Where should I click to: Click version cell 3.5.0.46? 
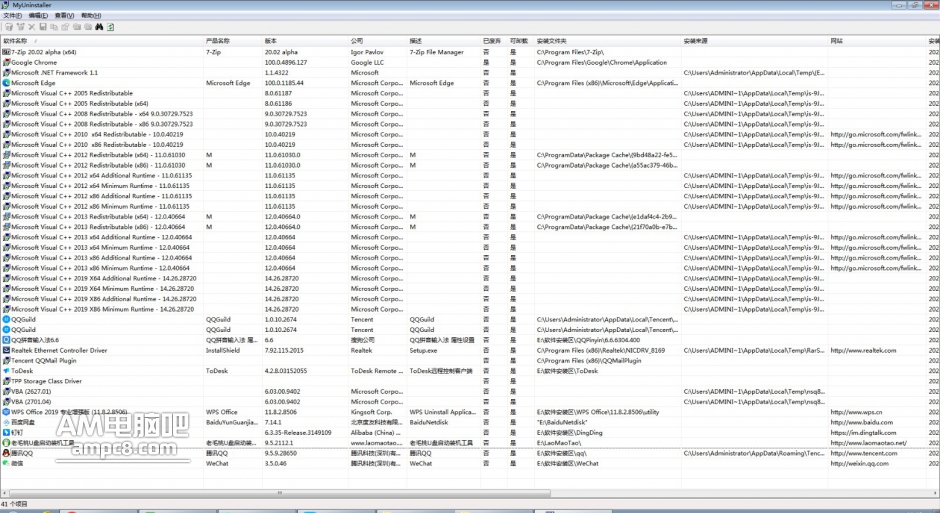[275, 463]
